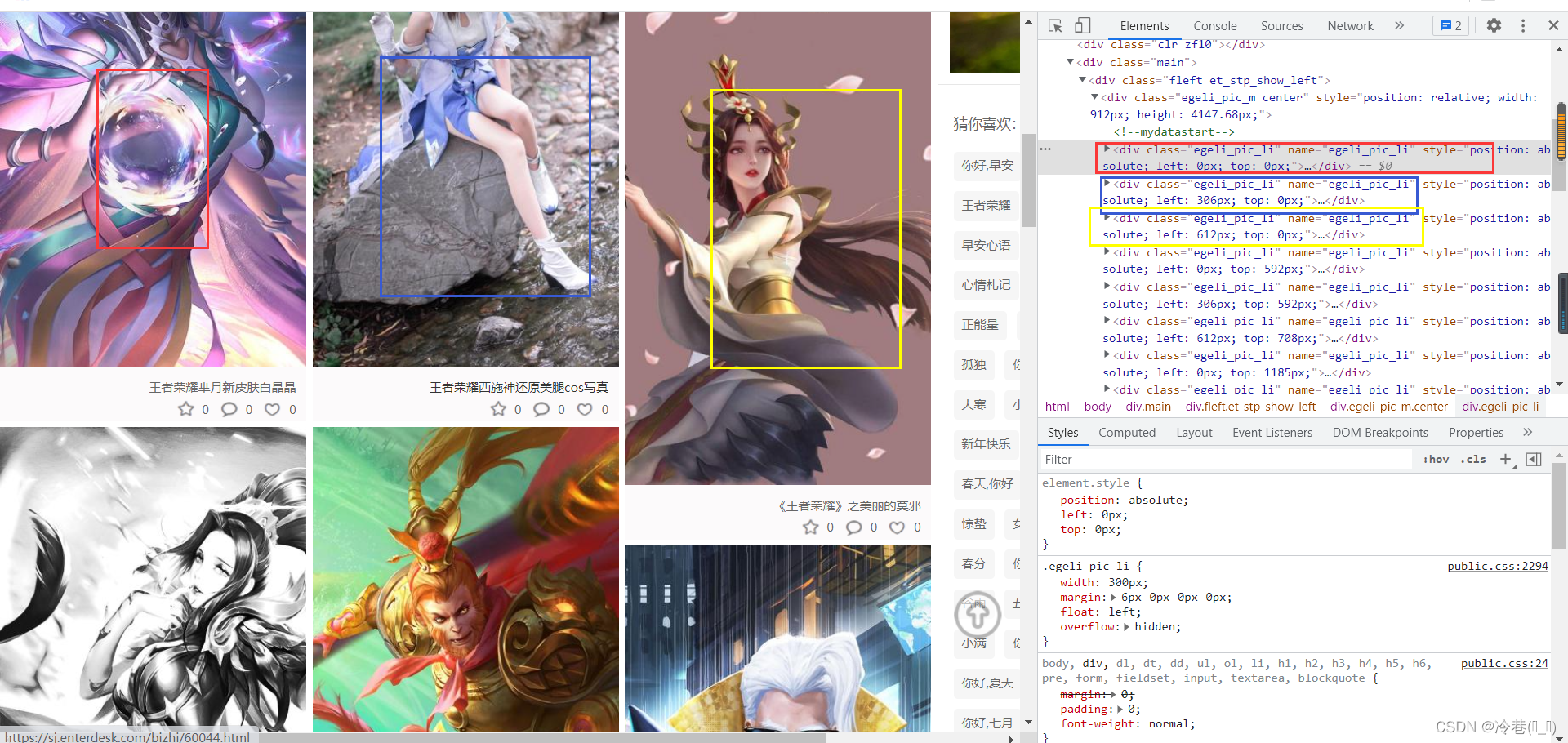Image resolution: width=1568 pixels, height=743 pixels.
Task: Open the Properties subtab
Action: pos(1476,433)
